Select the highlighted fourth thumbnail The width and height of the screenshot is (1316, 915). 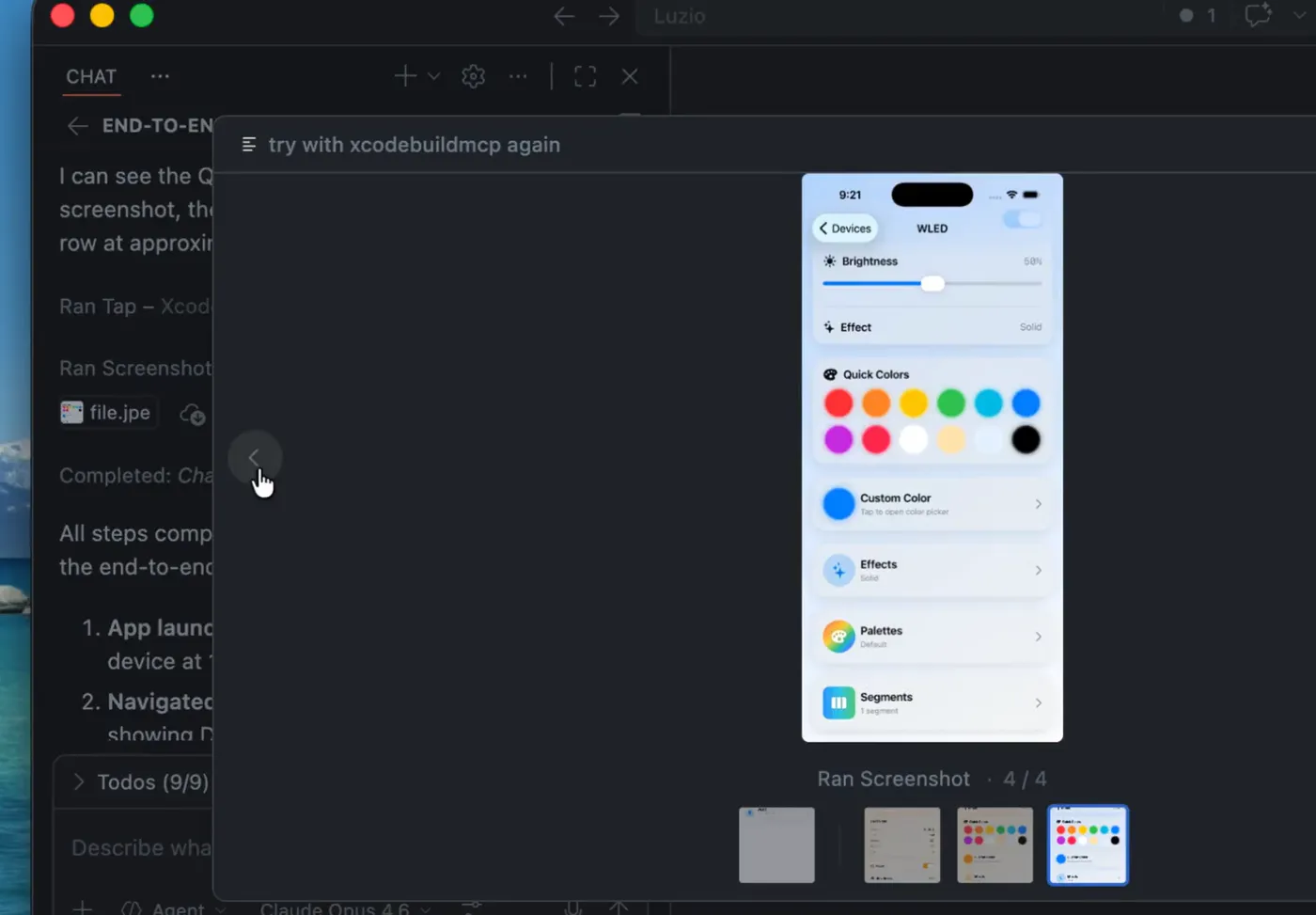(1088, 845)
